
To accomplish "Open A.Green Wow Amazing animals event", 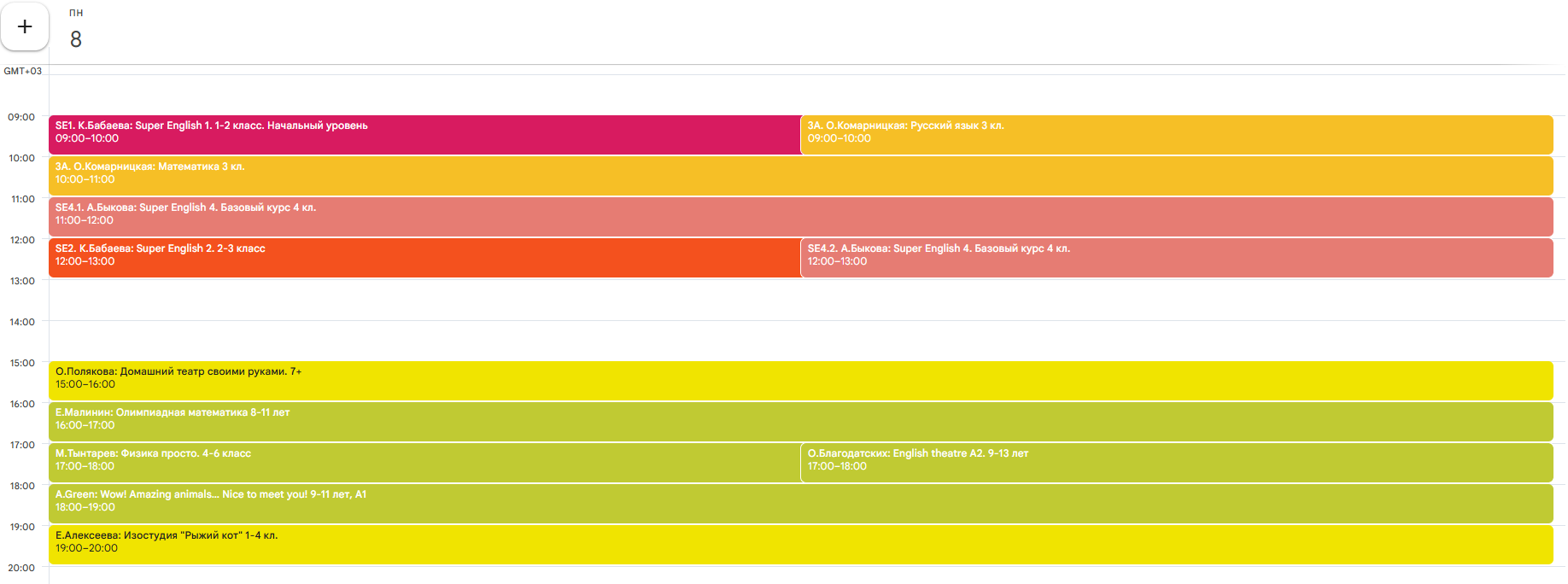I will (800, 503).
